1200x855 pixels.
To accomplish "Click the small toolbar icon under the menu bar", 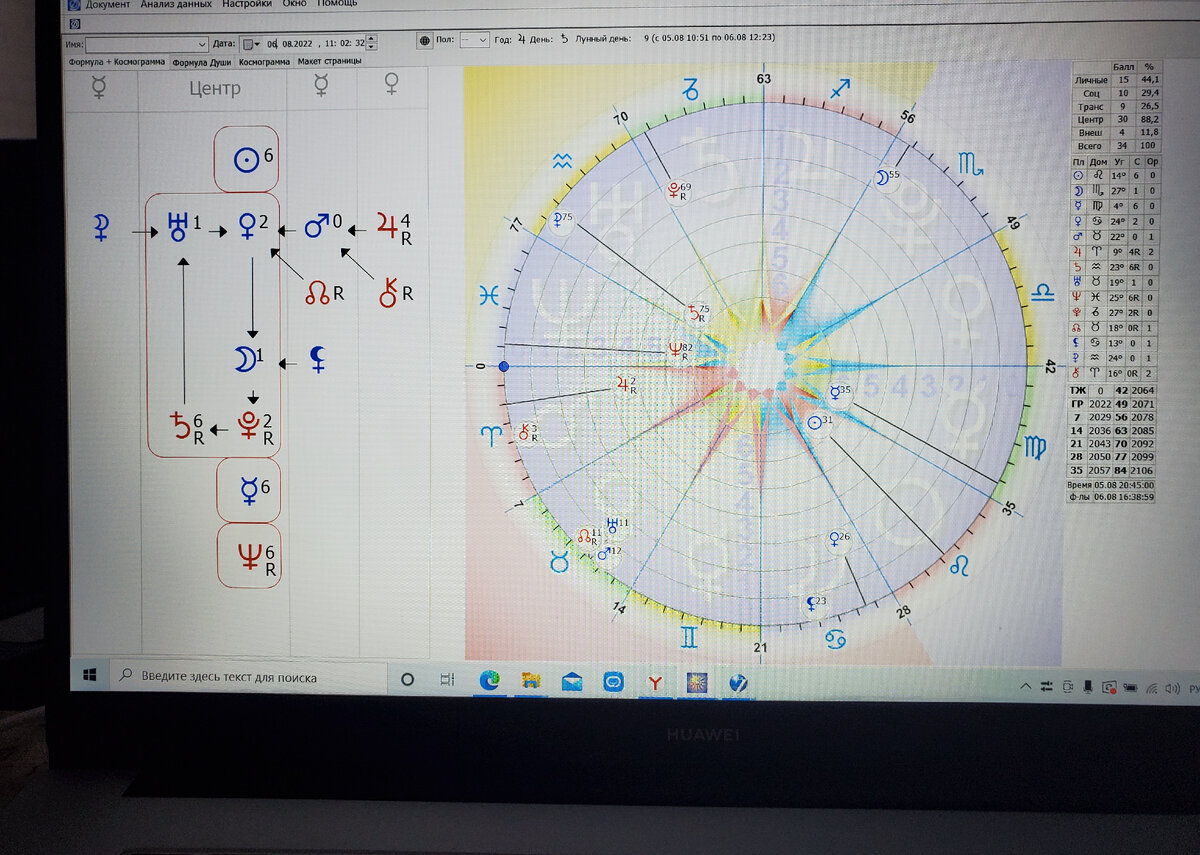I will 76,23.
